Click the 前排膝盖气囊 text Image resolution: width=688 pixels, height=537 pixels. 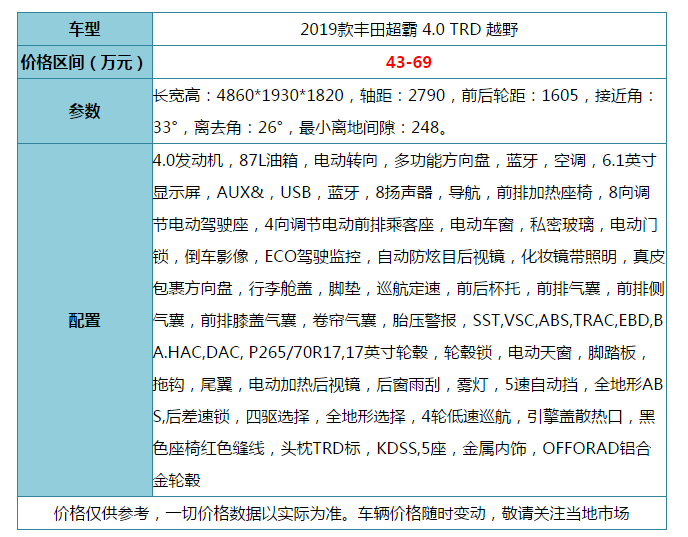tap(248, 321)
